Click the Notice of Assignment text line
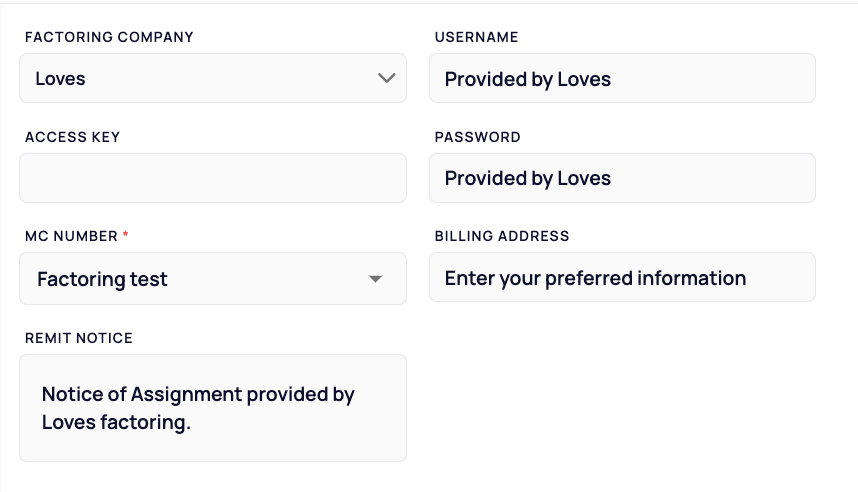The width and height of the screenshot is (858, 492). [x=198, y=395]
